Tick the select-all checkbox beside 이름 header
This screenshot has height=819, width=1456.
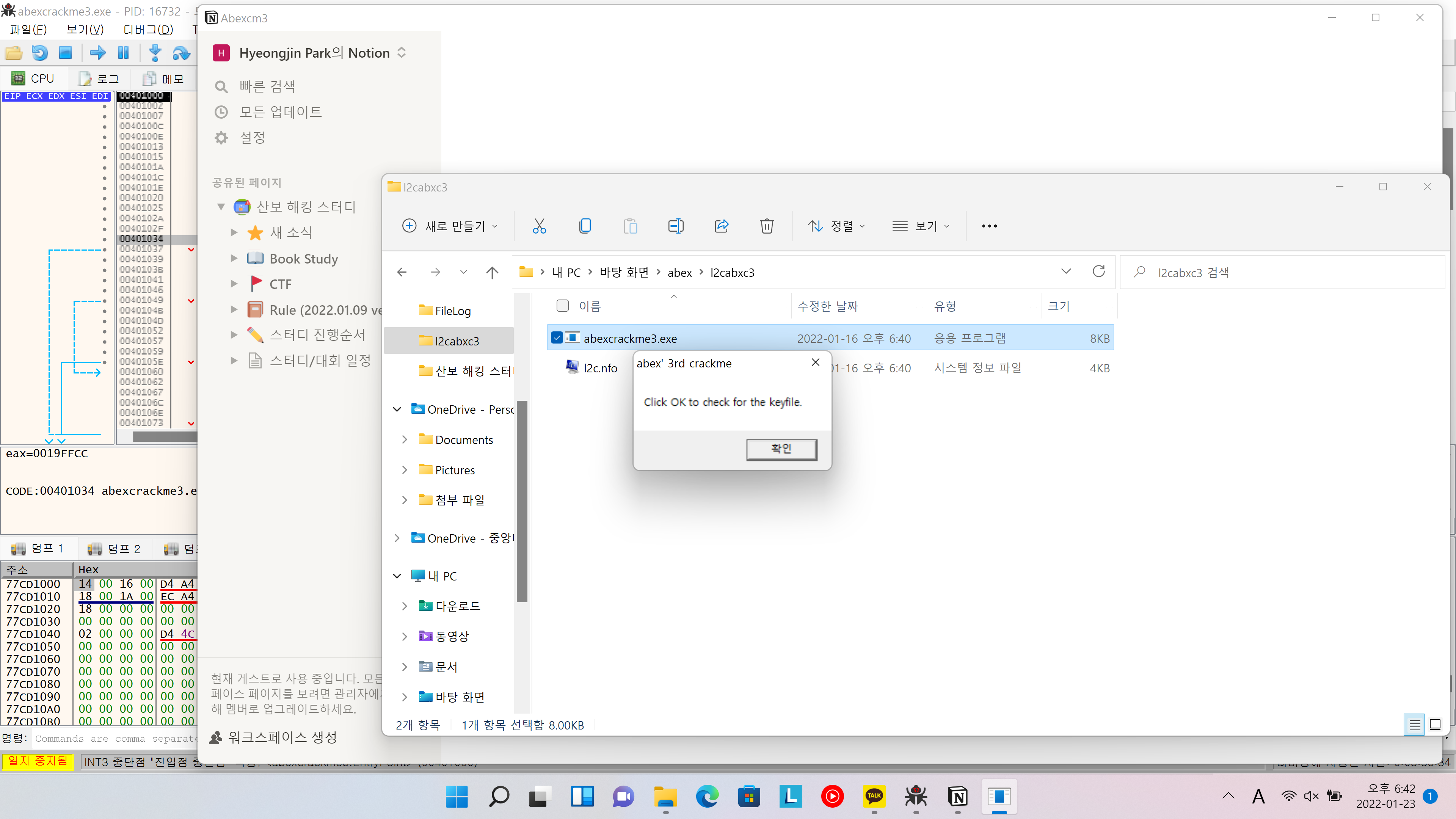(562, 306)
